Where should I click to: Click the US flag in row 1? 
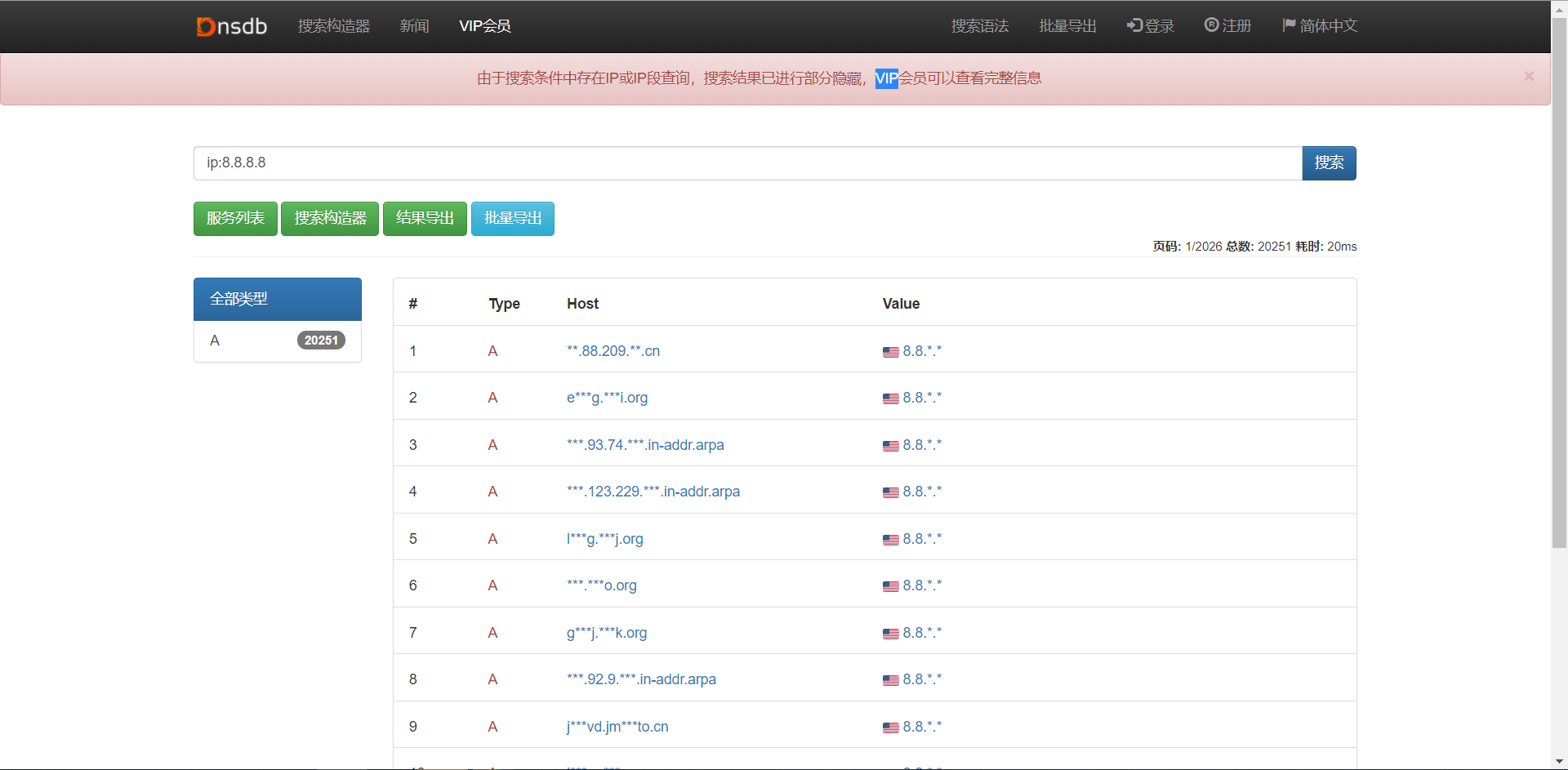point(890,352)
